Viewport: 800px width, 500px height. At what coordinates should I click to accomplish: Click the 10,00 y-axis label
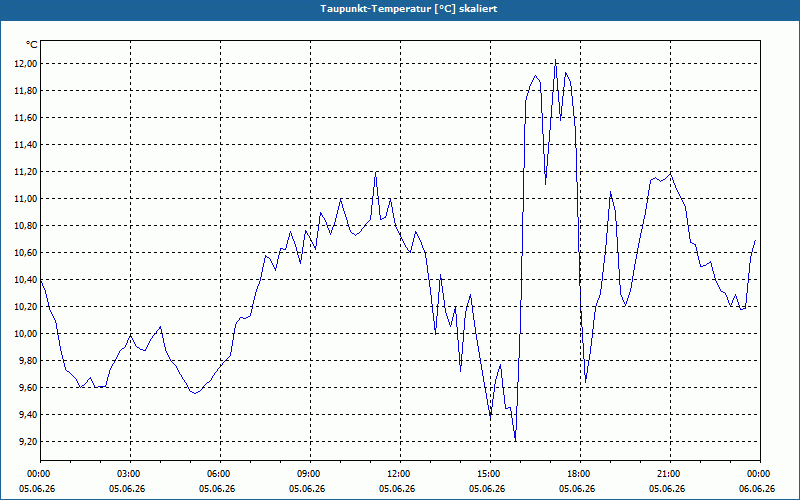(x=26, y=334)
